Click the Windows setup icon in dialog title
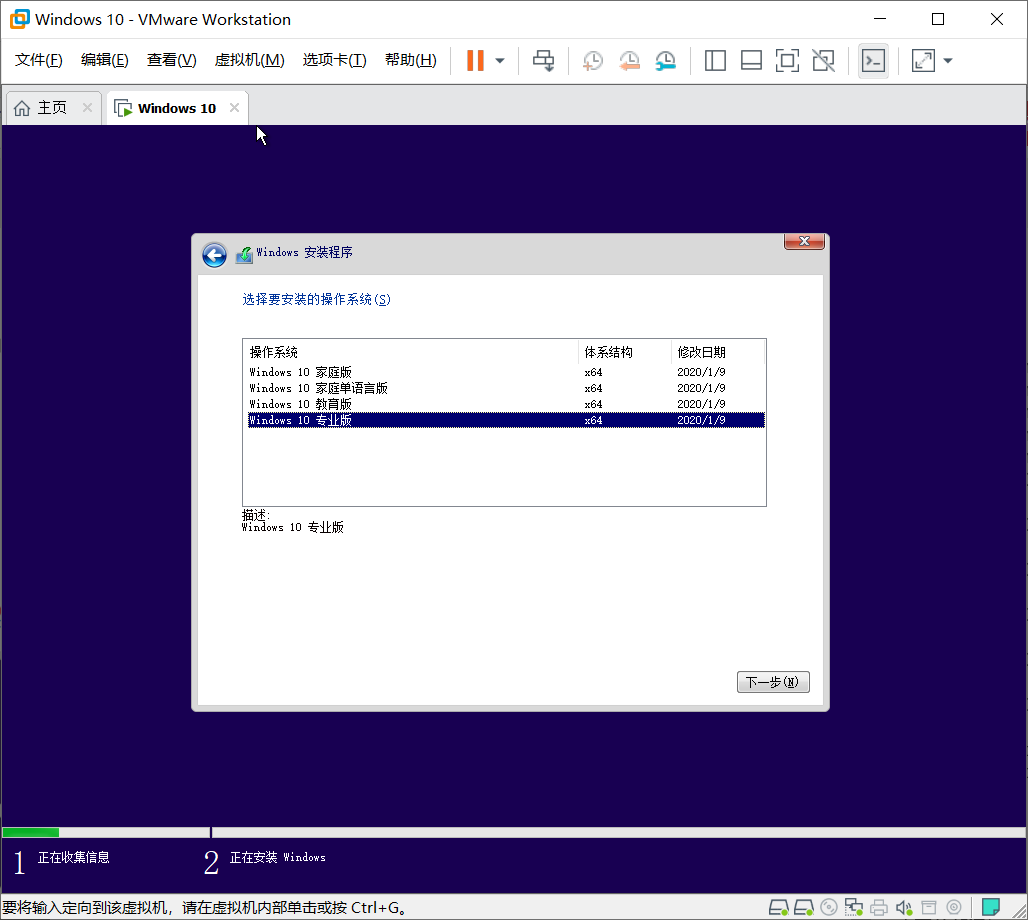 click(244, 254)
